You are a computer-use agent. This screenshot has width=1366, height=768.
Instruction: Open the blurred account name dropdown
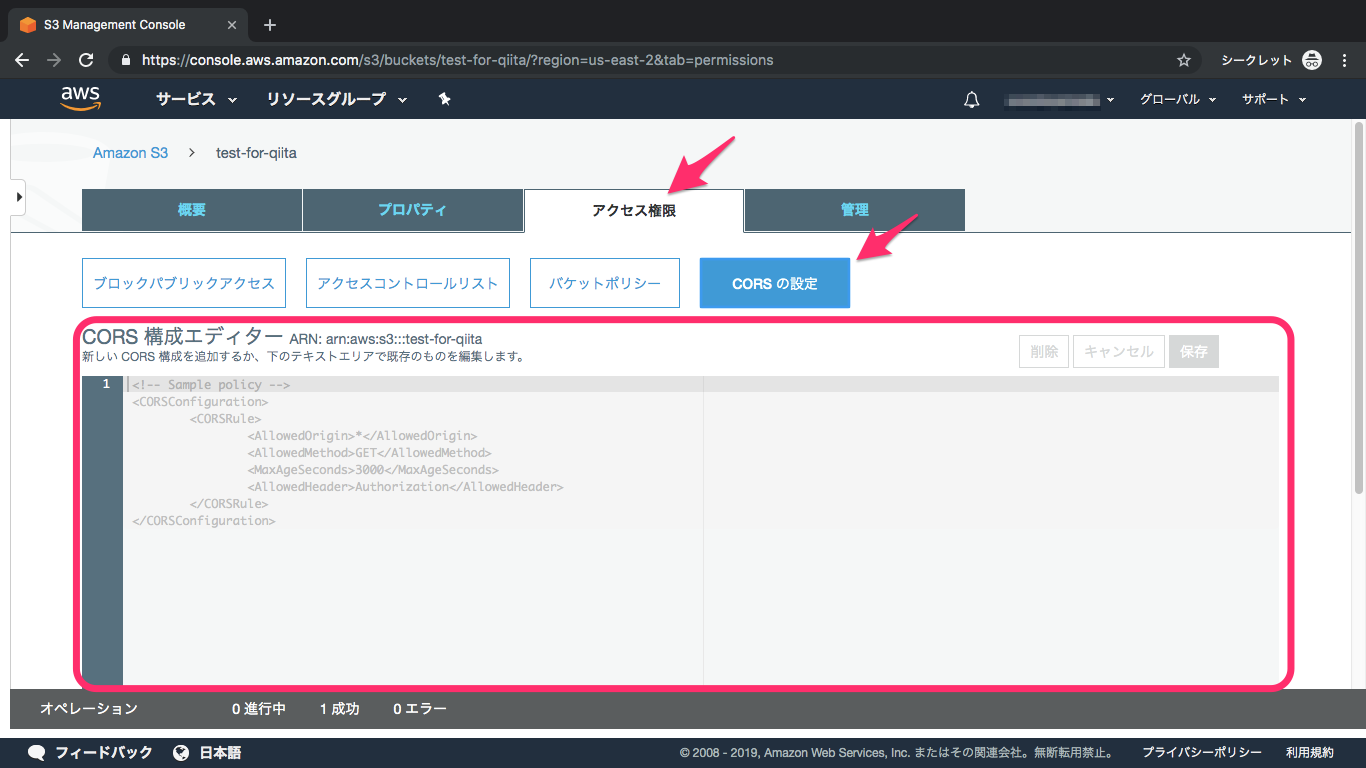(x=1059, y=99)
